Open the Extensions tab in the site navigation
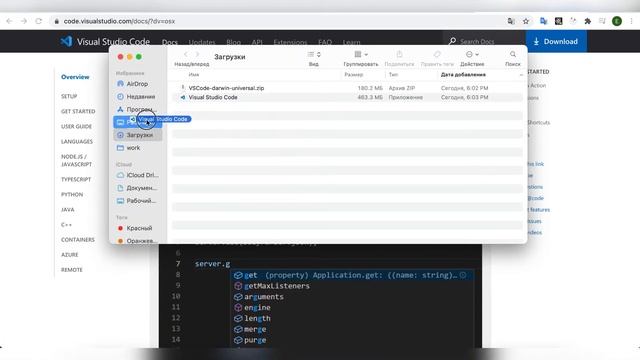 (x=290, y=42)
